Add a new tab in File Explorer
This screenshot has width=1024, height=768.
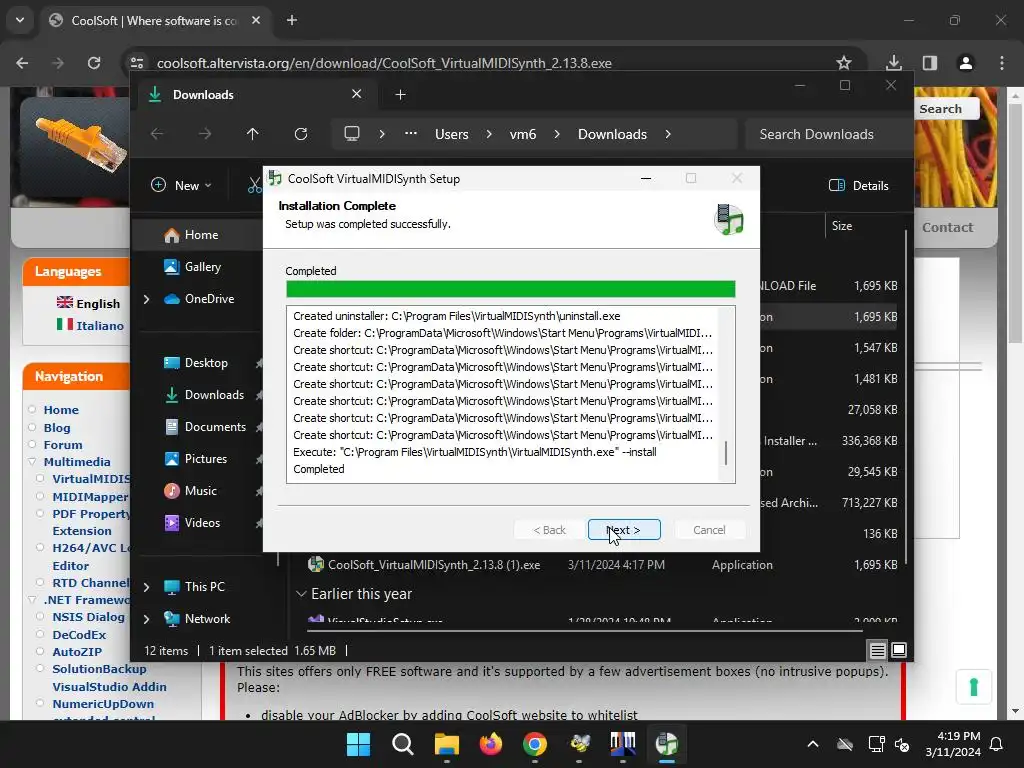pyautogui.click(x=400, y=95)
